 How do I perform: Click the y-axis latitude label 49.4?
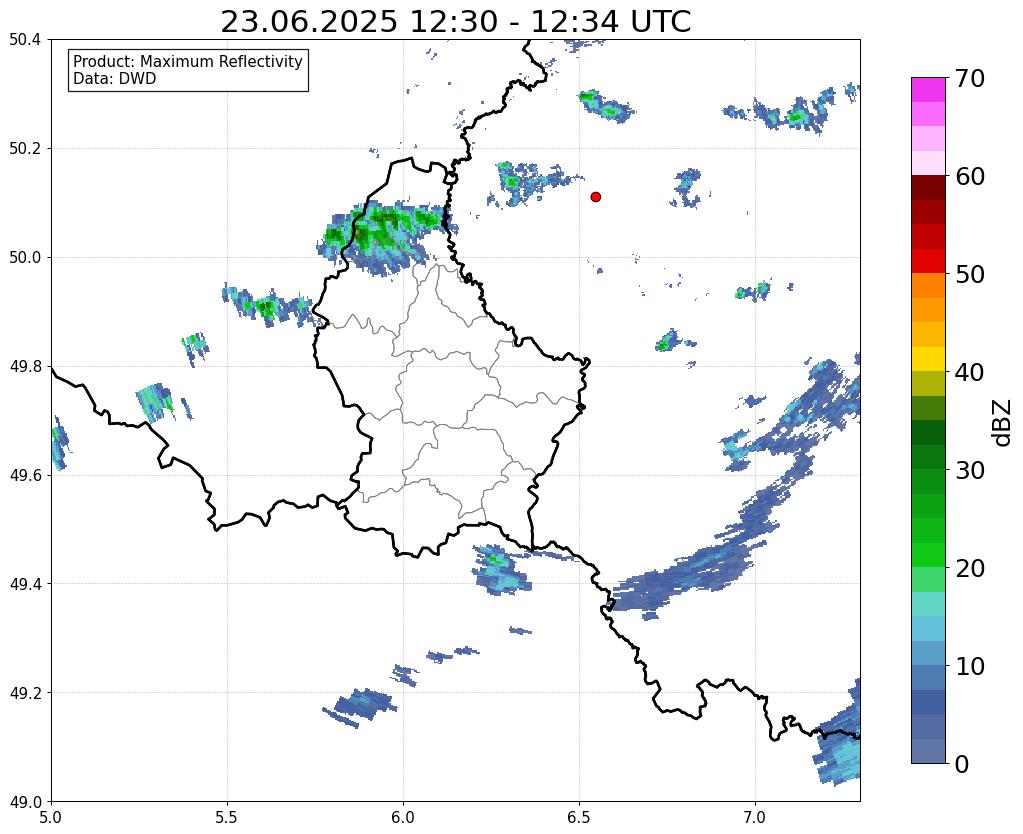pos(25,584)
